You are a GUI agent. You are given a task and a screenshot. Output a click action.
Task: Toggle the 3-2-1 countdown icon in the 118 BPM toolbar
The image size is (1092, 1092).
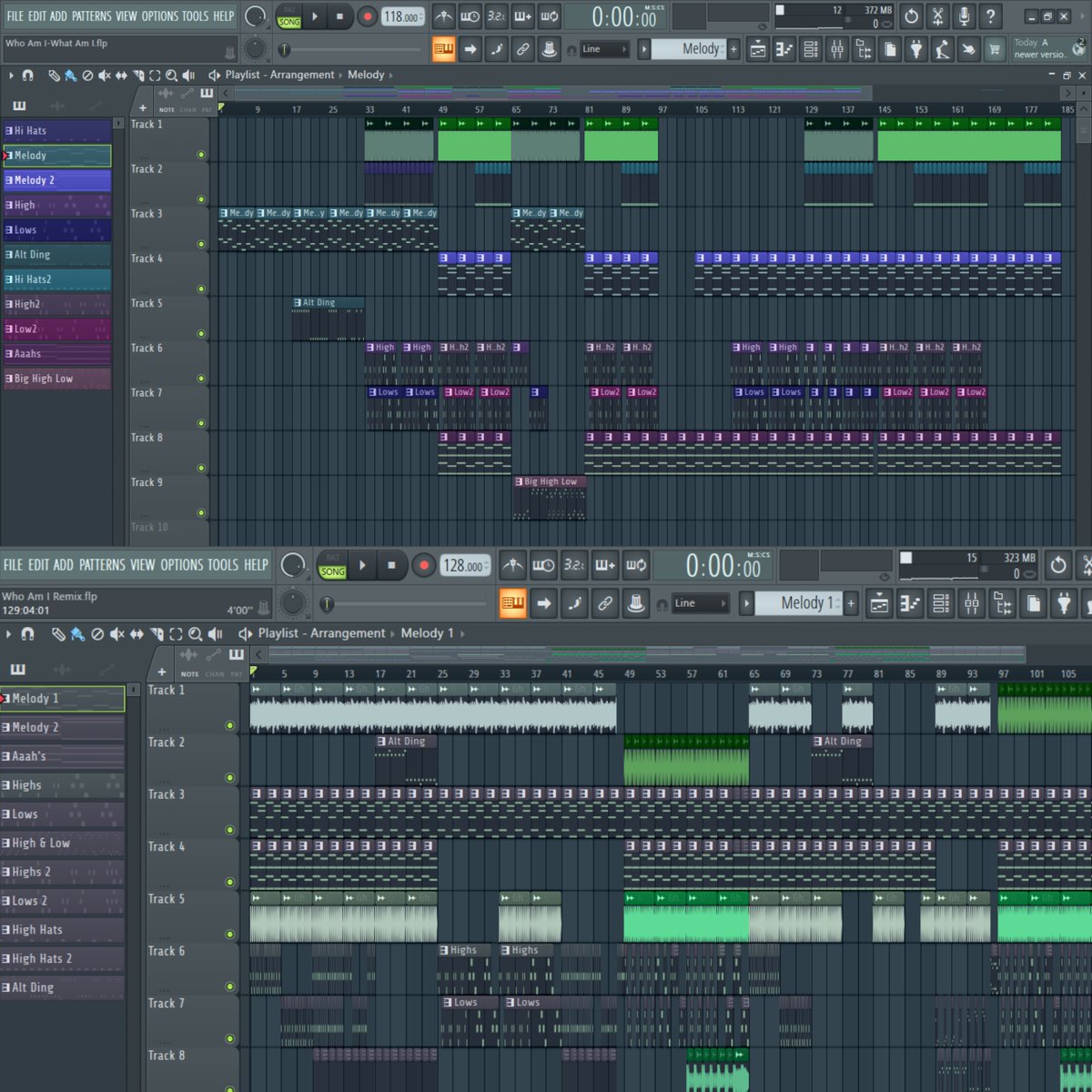pyautogui.click(x=496, y=16)
